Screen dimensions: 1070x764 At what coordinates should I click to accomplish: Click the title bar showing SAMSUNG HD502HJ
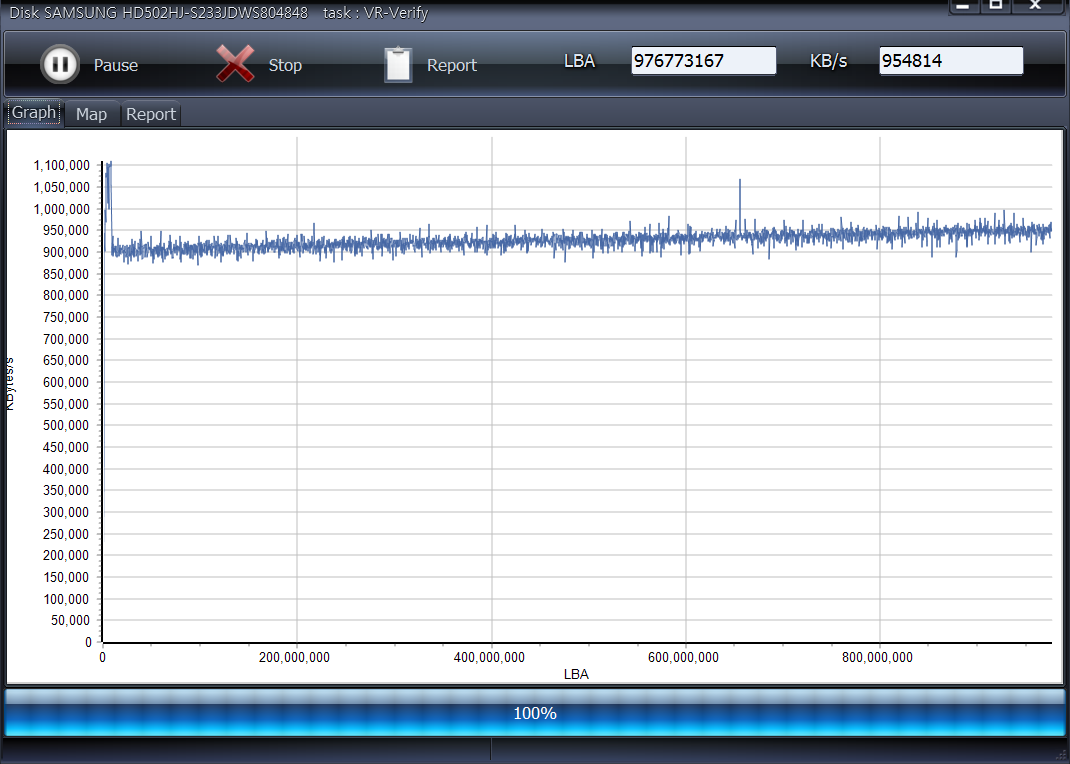[x=218, y=13]
